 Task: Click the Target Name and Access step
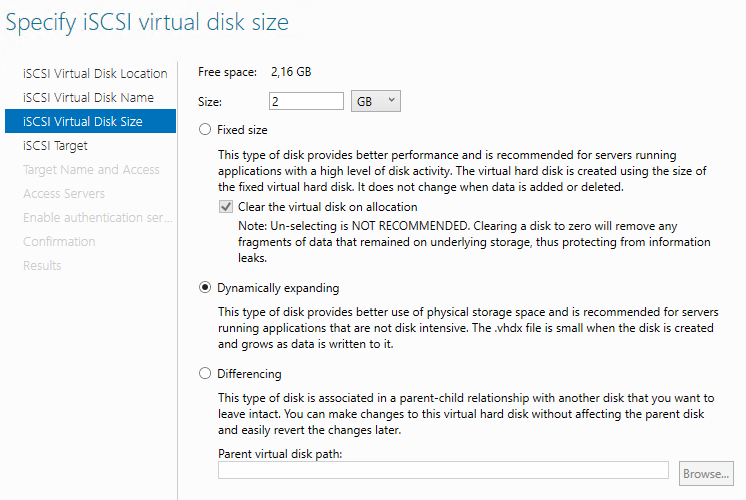point(91,170)
